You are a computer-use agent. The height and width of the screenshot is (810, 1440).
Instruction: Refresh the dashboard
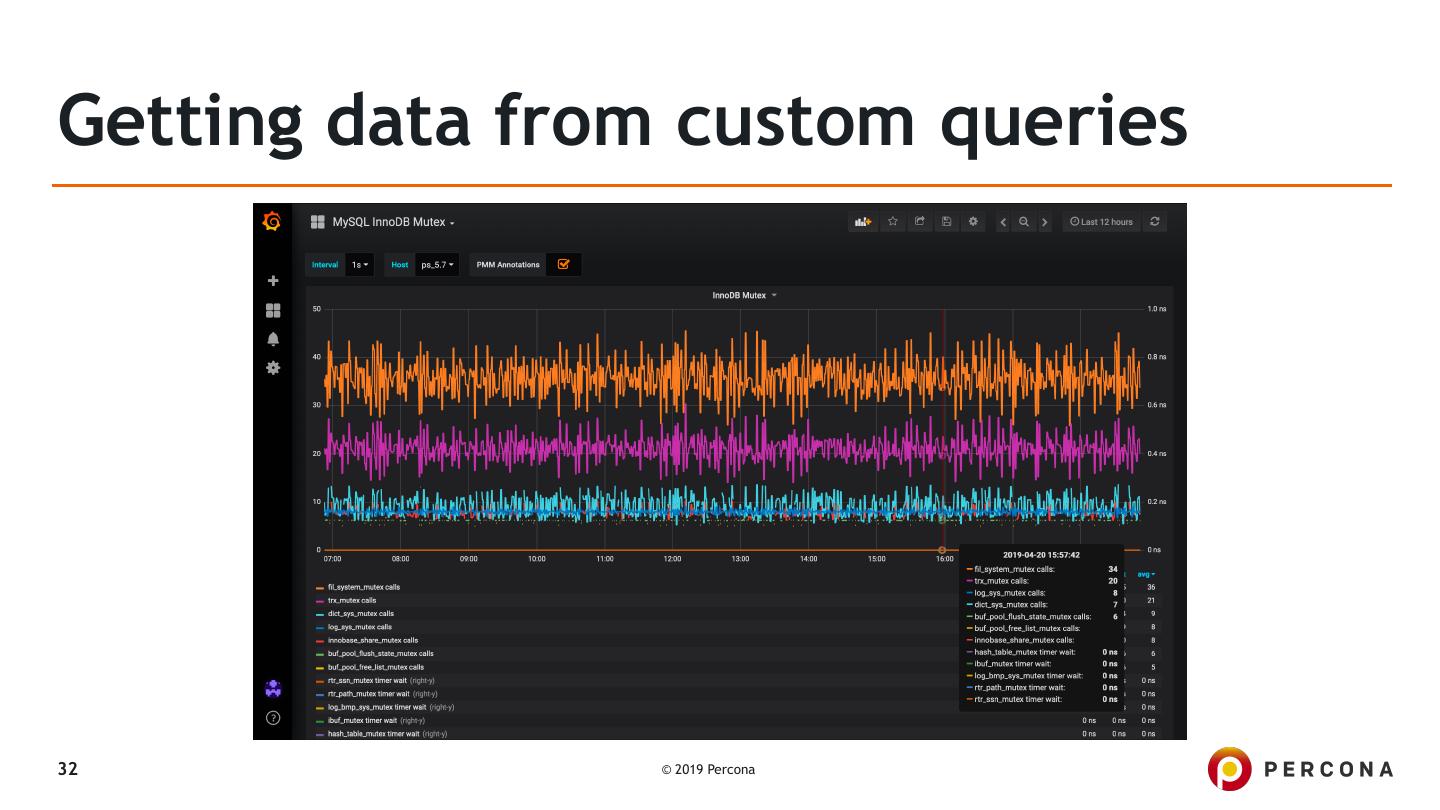click(1155, 222)
